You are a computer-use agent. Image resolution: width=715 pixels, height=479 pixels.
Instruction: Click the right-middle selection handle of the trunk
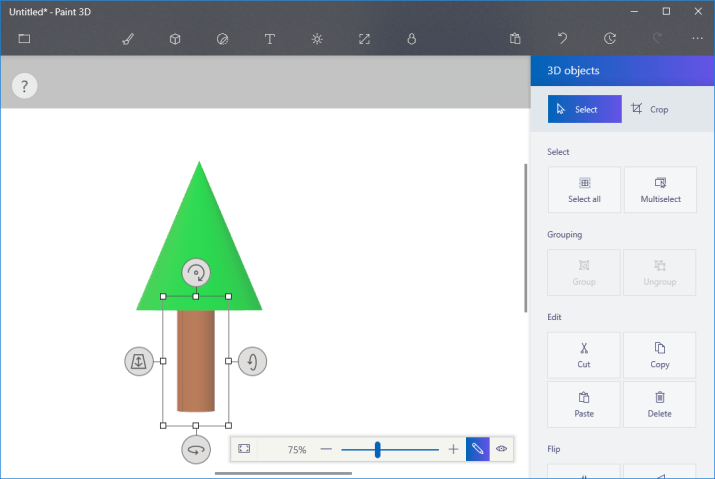click(228, 361)
